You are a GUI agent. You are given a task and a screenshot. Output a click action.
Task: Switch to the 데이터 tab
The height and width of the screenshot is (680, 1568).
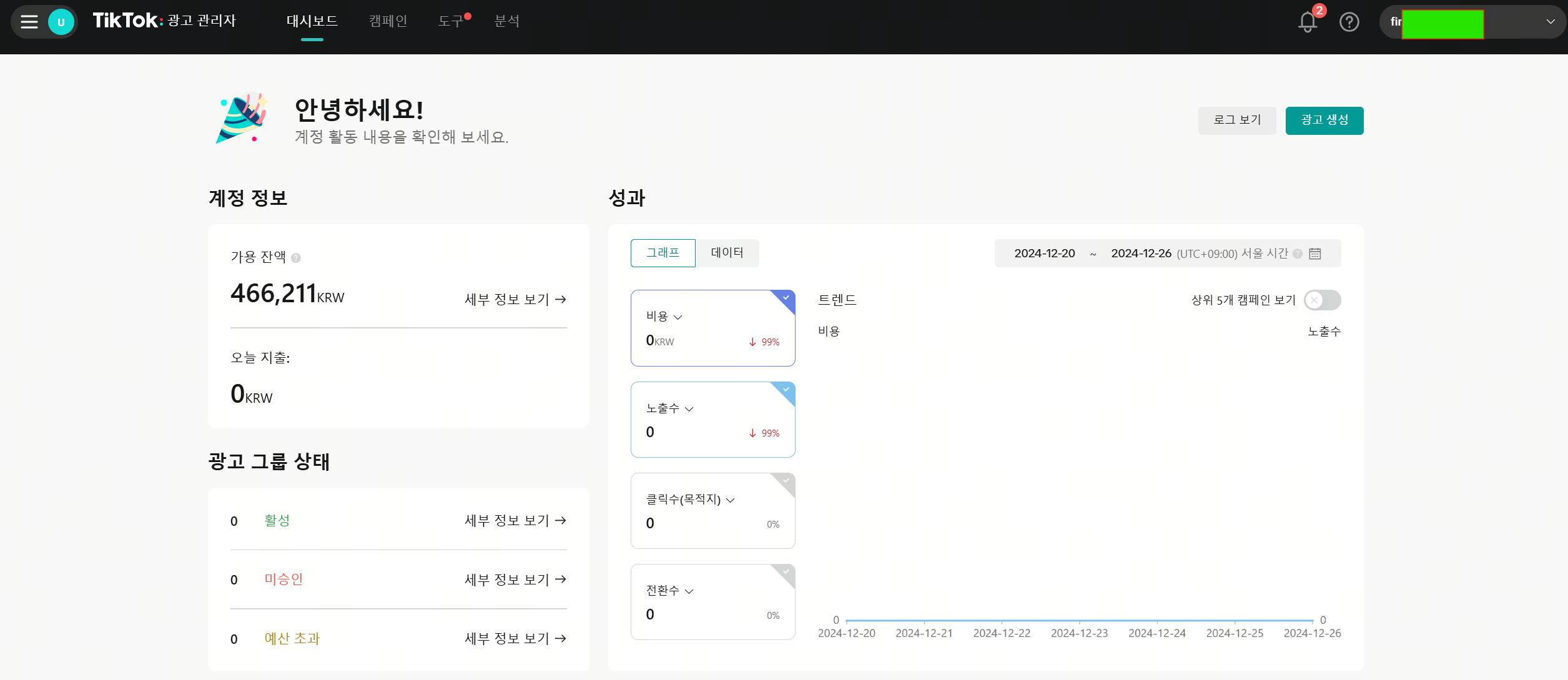(727, 253)
